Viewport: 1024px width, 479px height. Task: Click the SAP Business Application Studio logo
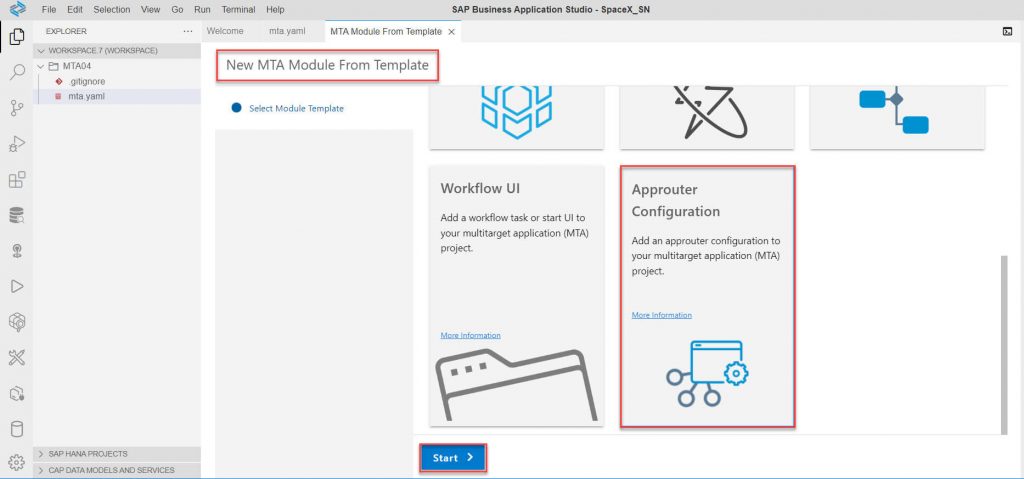click(x=18, y=9)
